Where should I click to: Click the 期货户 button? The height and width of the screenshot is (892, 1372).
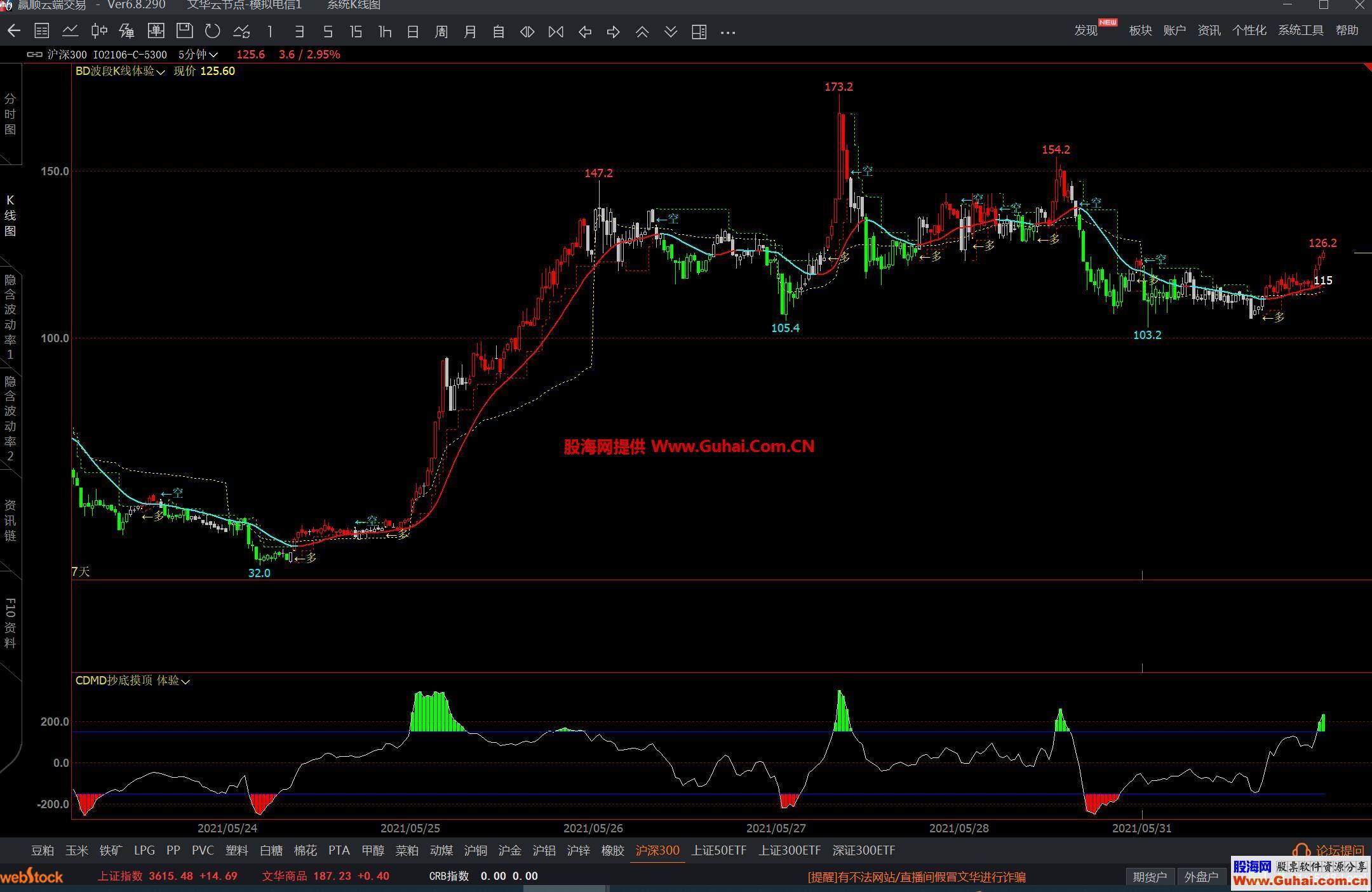(1150, 877)
